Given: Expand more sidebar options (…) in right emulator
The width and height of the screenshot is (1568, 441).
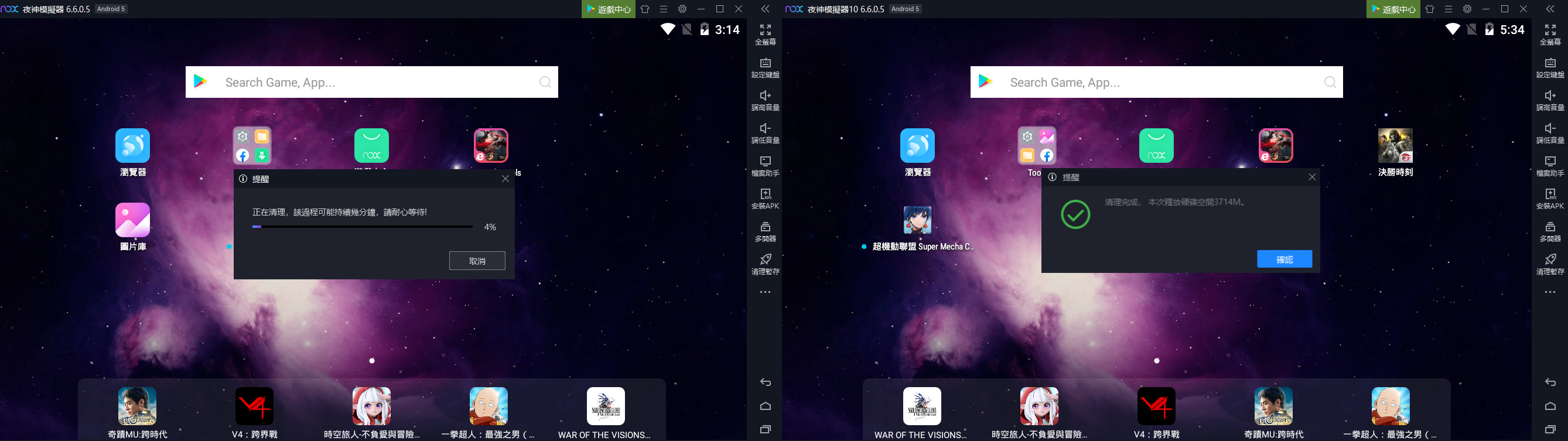Looking at the screenshot, I should coord(1550,293).
